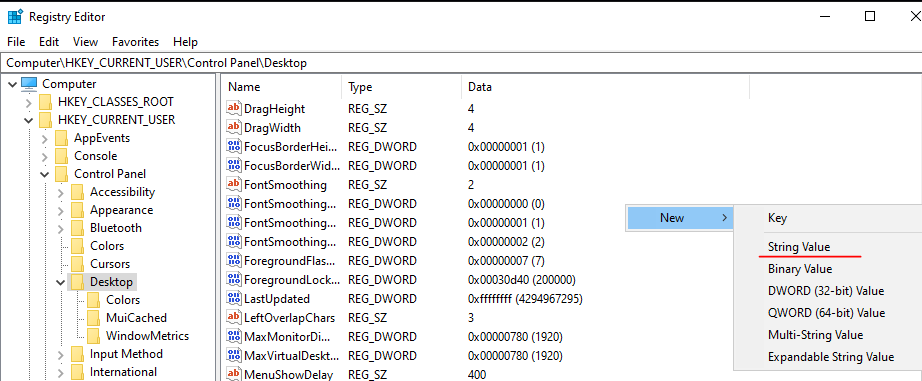The image size is (922, 381).
Task: Click the Registry Editor app icon in title bar
Action: click(15, 17)
